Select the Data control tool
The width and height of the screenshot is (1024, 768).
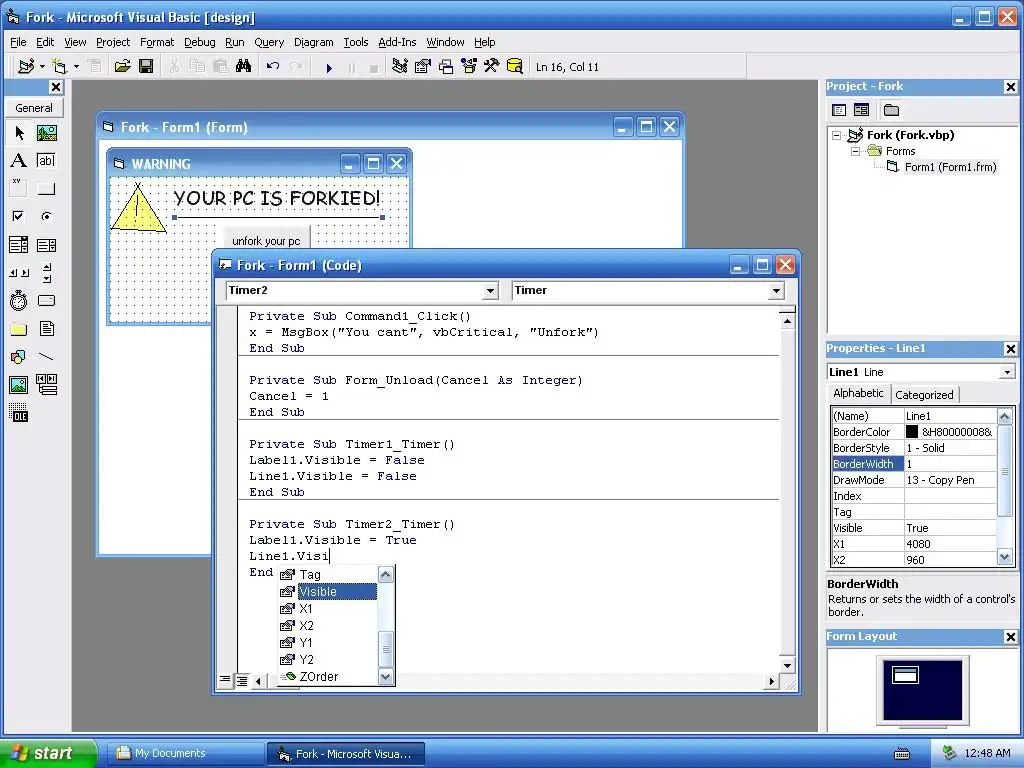[x=46, y=385]
